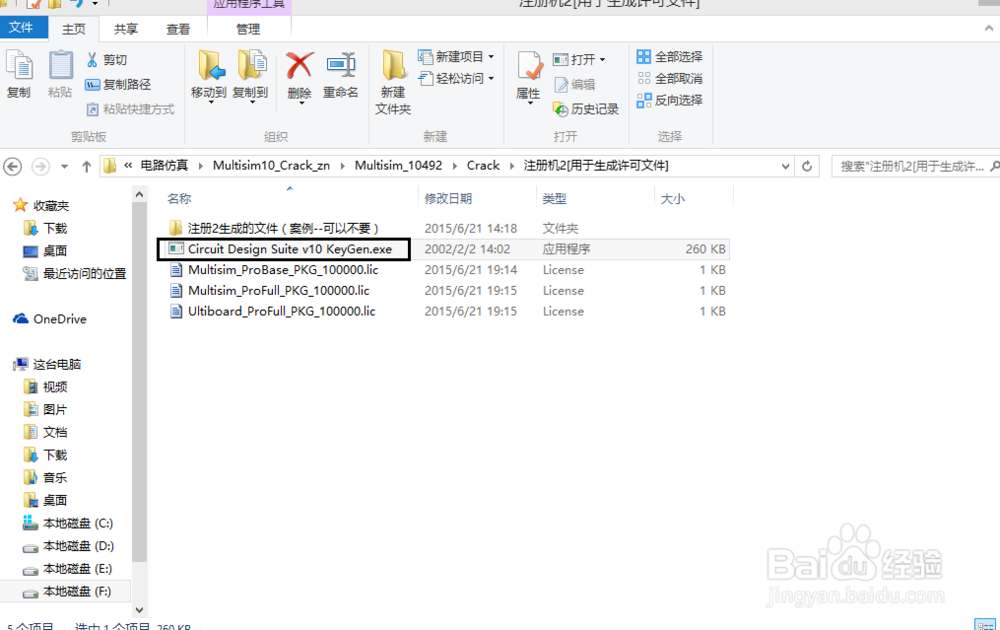1000x630 pixels.
Task: Open the File (文件) tab
Action: pyautogui.click(x=24, y=27)
